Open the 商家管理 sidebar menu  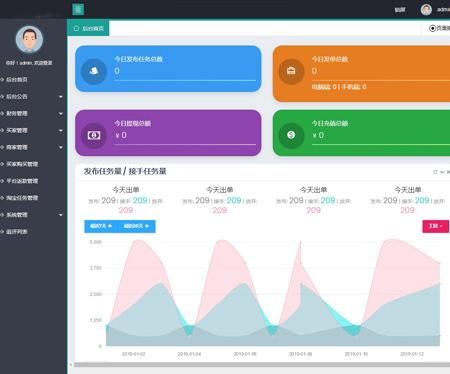17,147
